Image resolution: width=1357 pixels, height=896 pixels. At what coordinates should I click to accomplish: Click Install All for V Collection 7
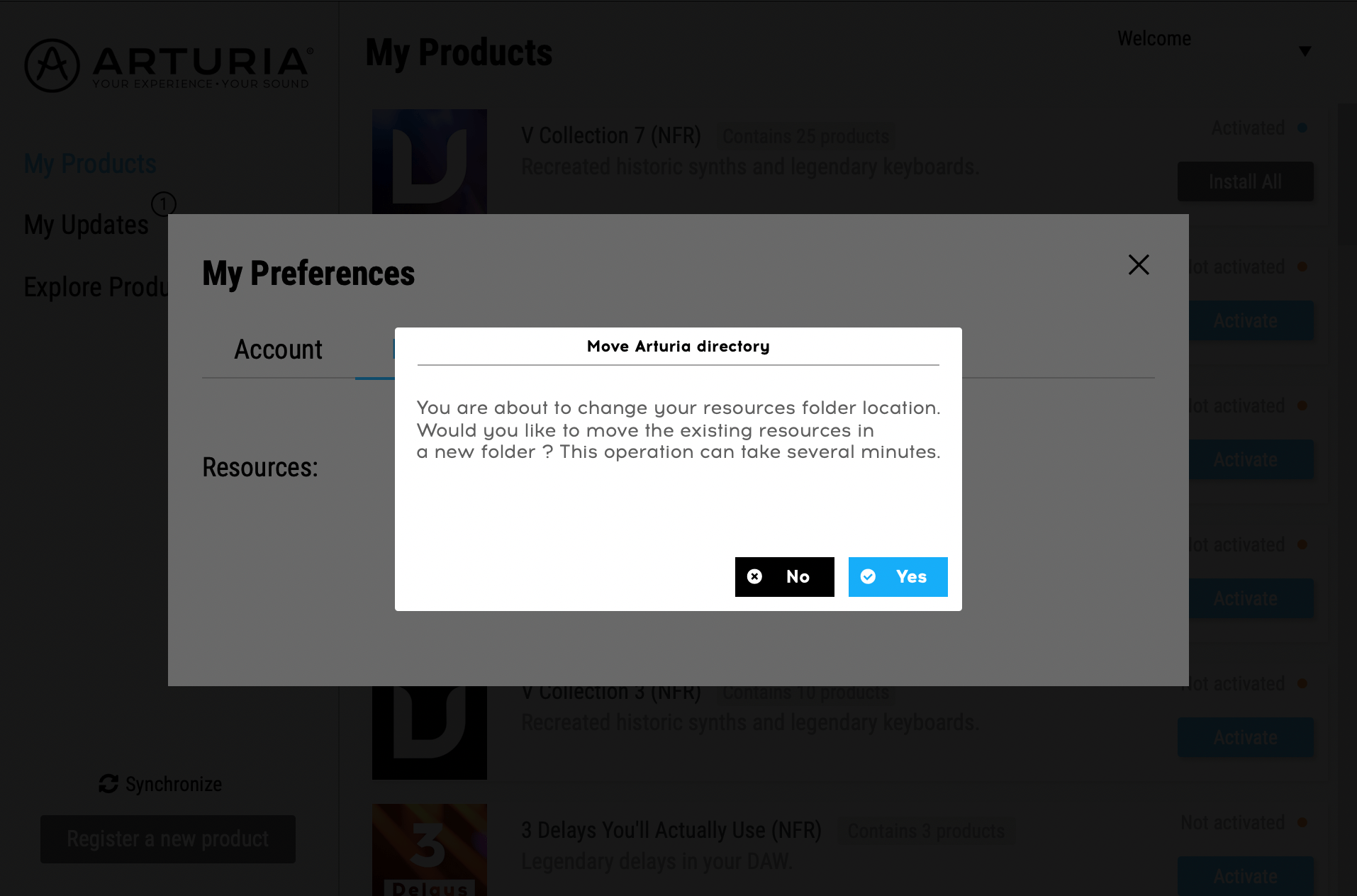[x=1245, y=181]
